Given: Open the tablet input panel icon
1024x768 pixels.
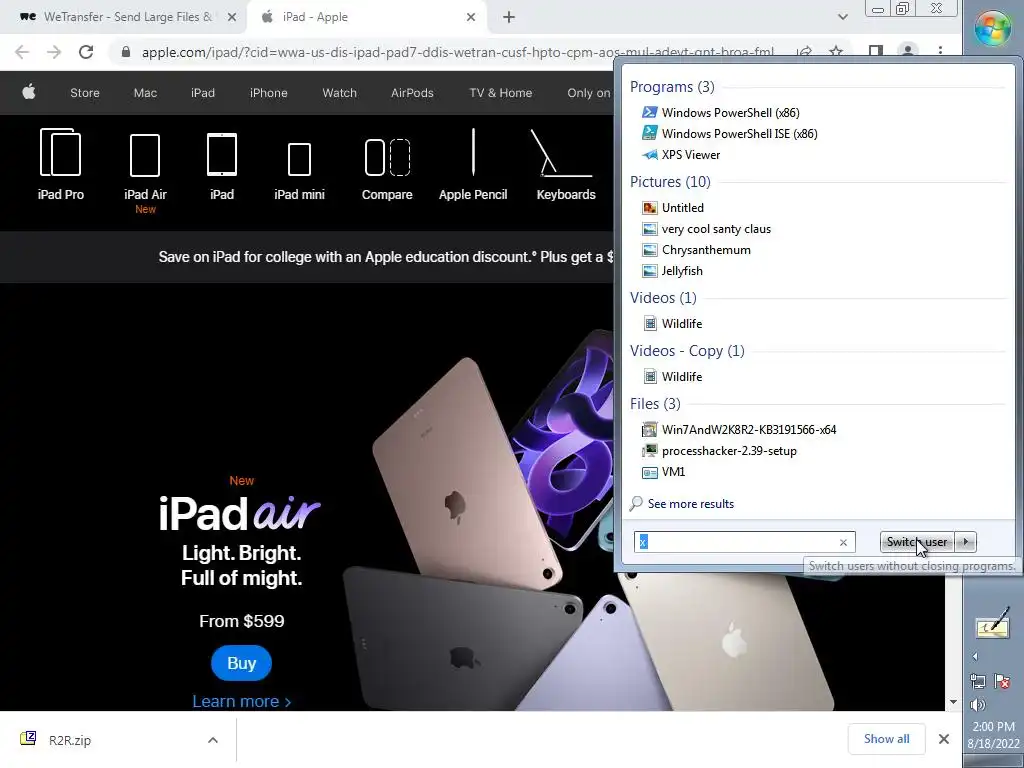Looking at the screenshot, I should pyautogui.click(x=993, y=624).
